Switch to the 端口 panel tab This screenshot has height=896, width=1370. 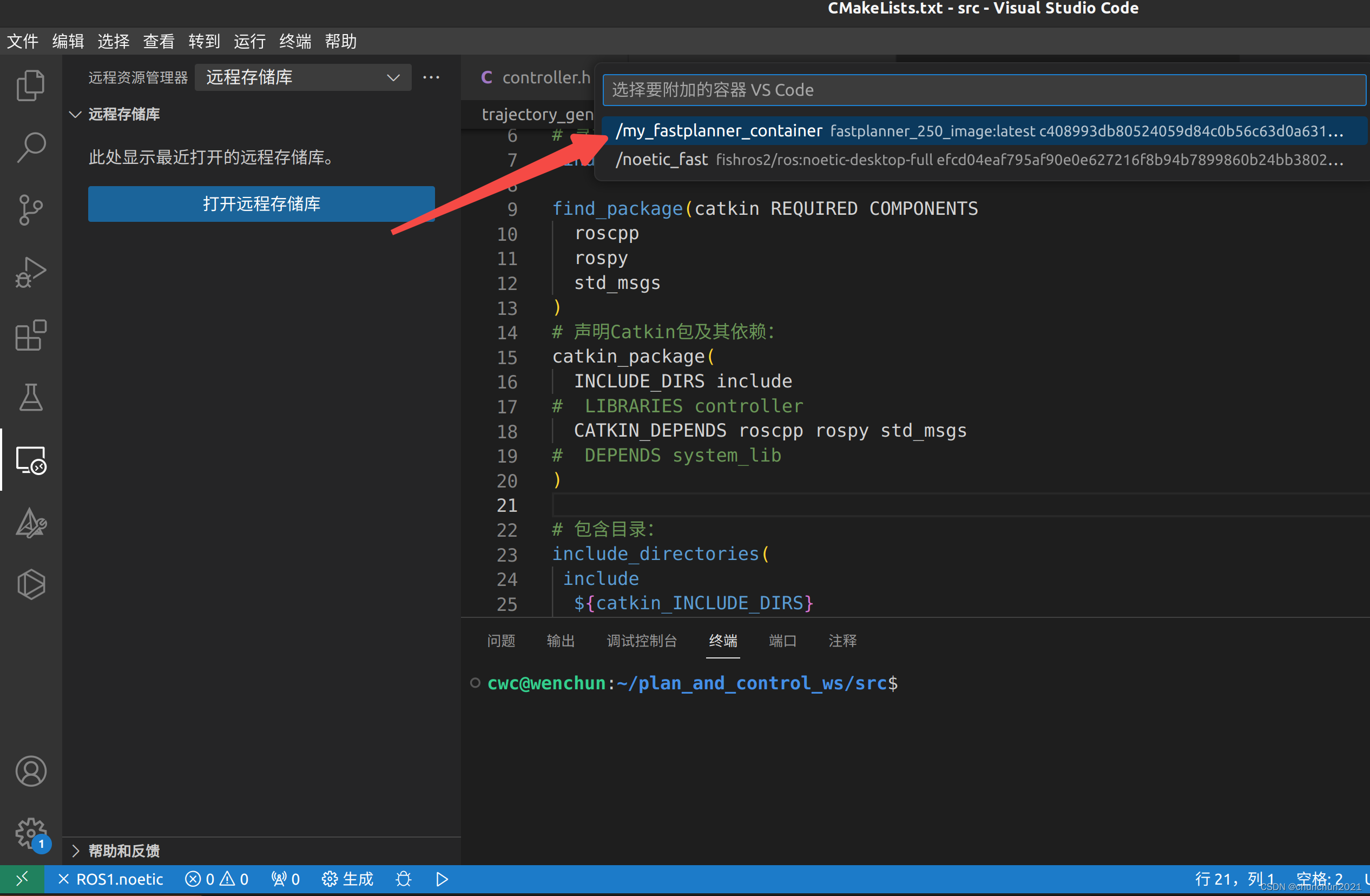[x=783, y=641]
